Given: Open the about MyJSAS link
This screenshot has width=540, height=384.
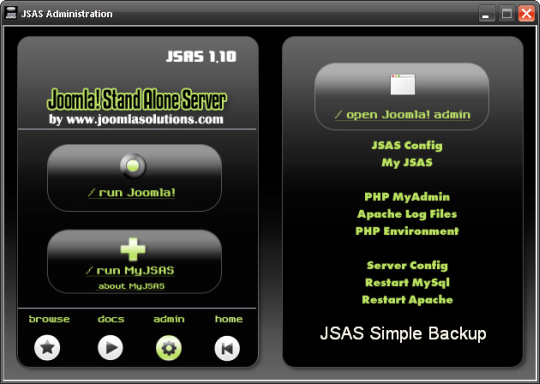Looking at the screenshot, I should pos(131,286).
